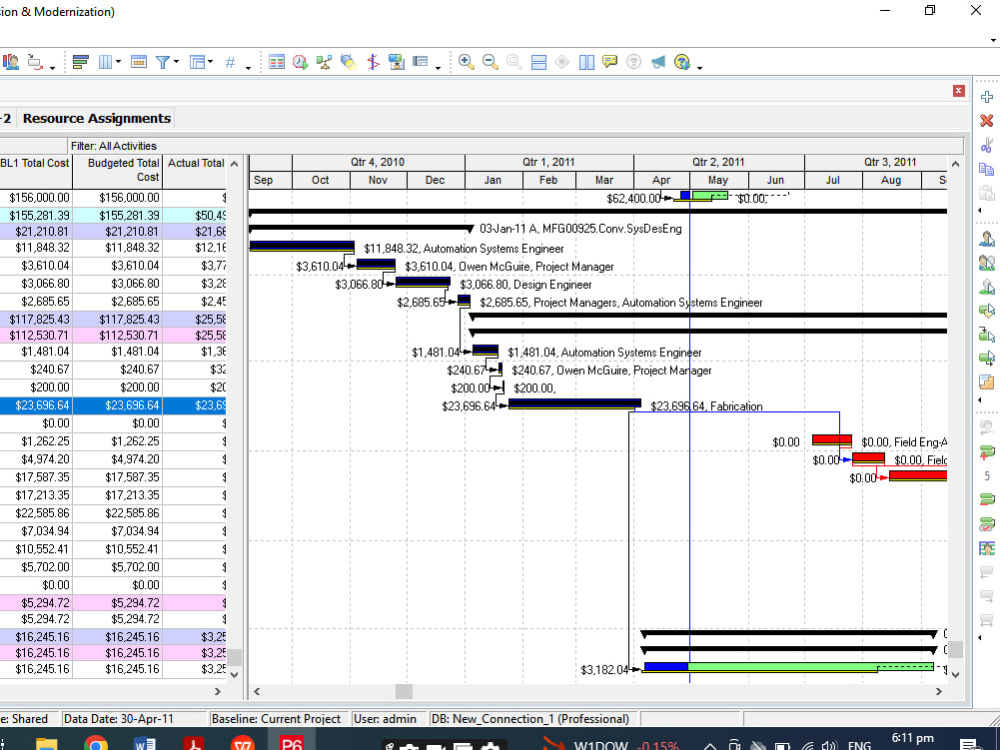Open the Columns dropdown arrow
1000x750 pixels.
119,62
